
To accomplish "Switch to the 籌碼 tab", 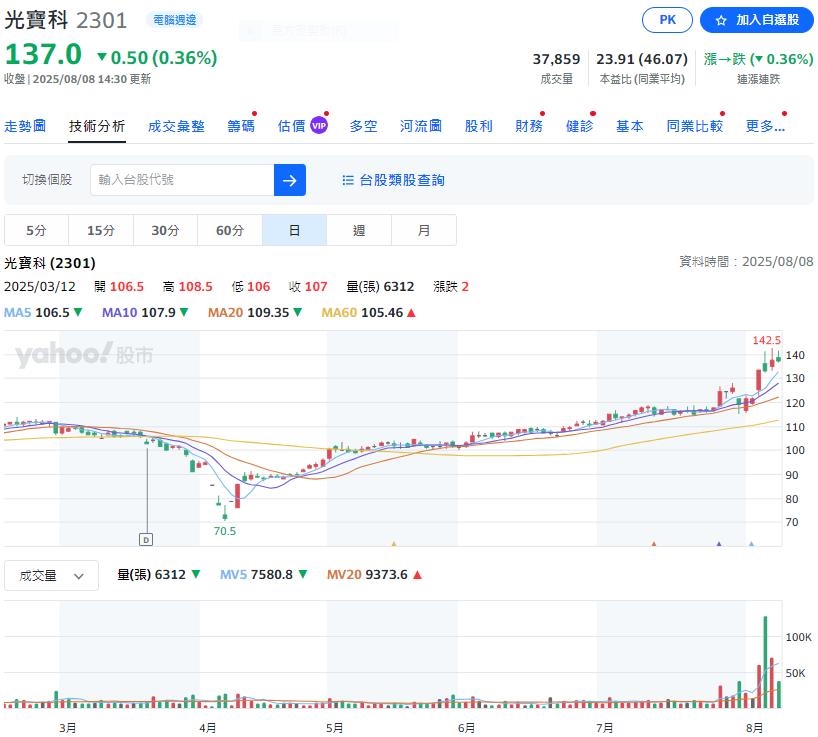I will (240, 126).
